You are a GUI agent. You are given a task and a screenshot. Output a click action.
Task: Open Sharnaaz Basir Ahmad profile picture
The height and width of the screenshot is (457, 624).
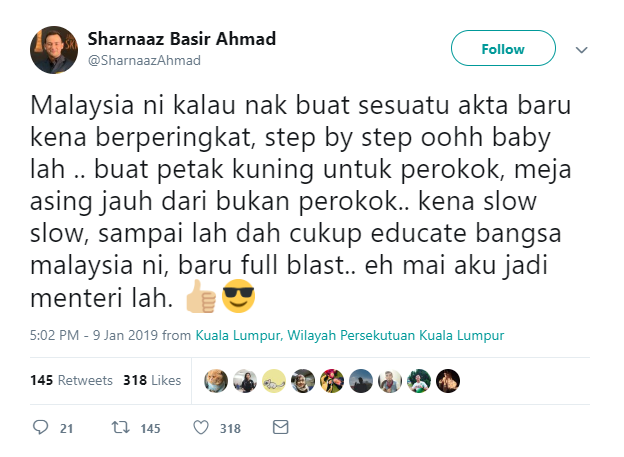coord(54,50)
